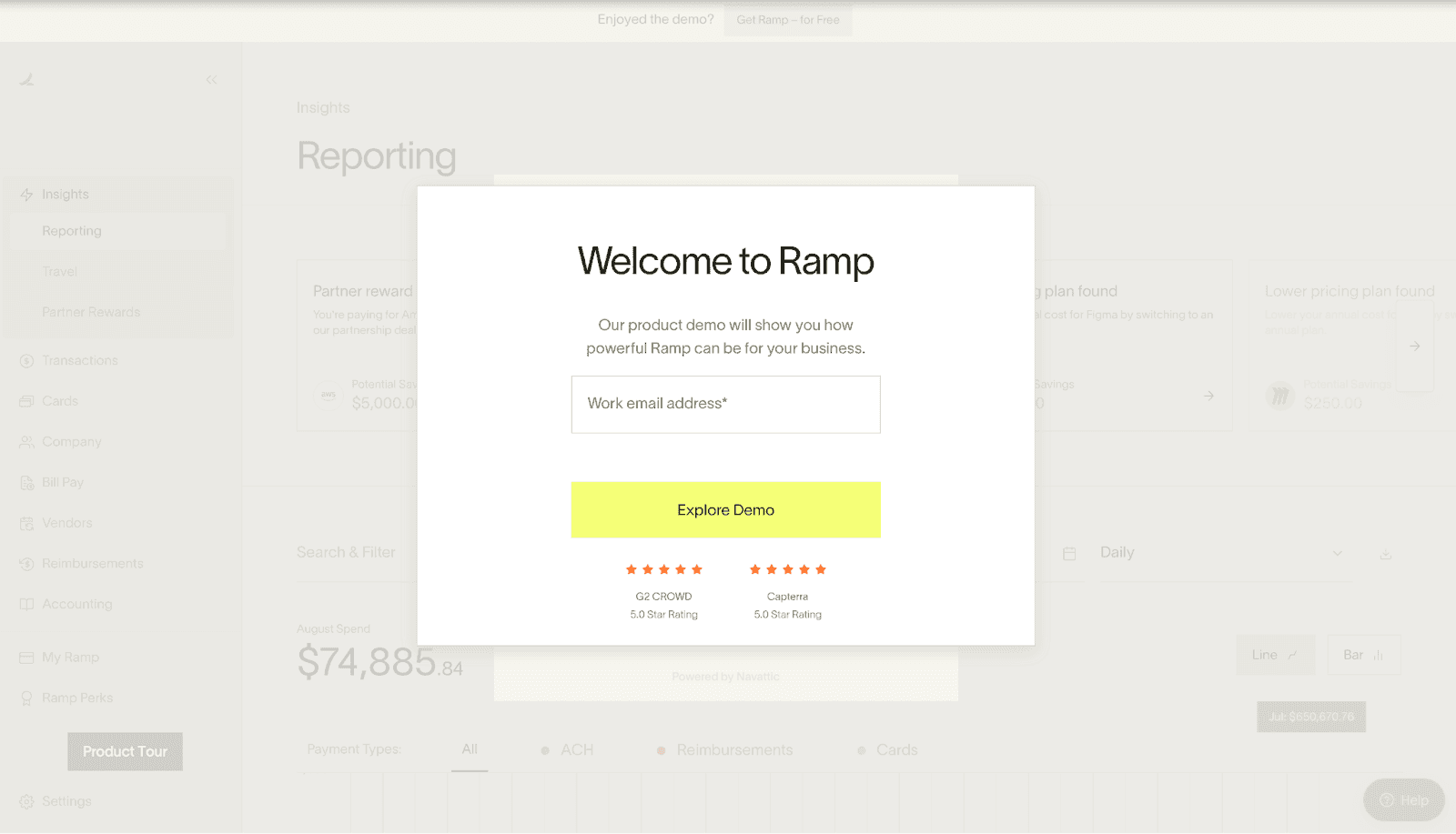This screenshot has height=834, width=1456.
Task: Open Settings in the sidebar
Action: 66,801
